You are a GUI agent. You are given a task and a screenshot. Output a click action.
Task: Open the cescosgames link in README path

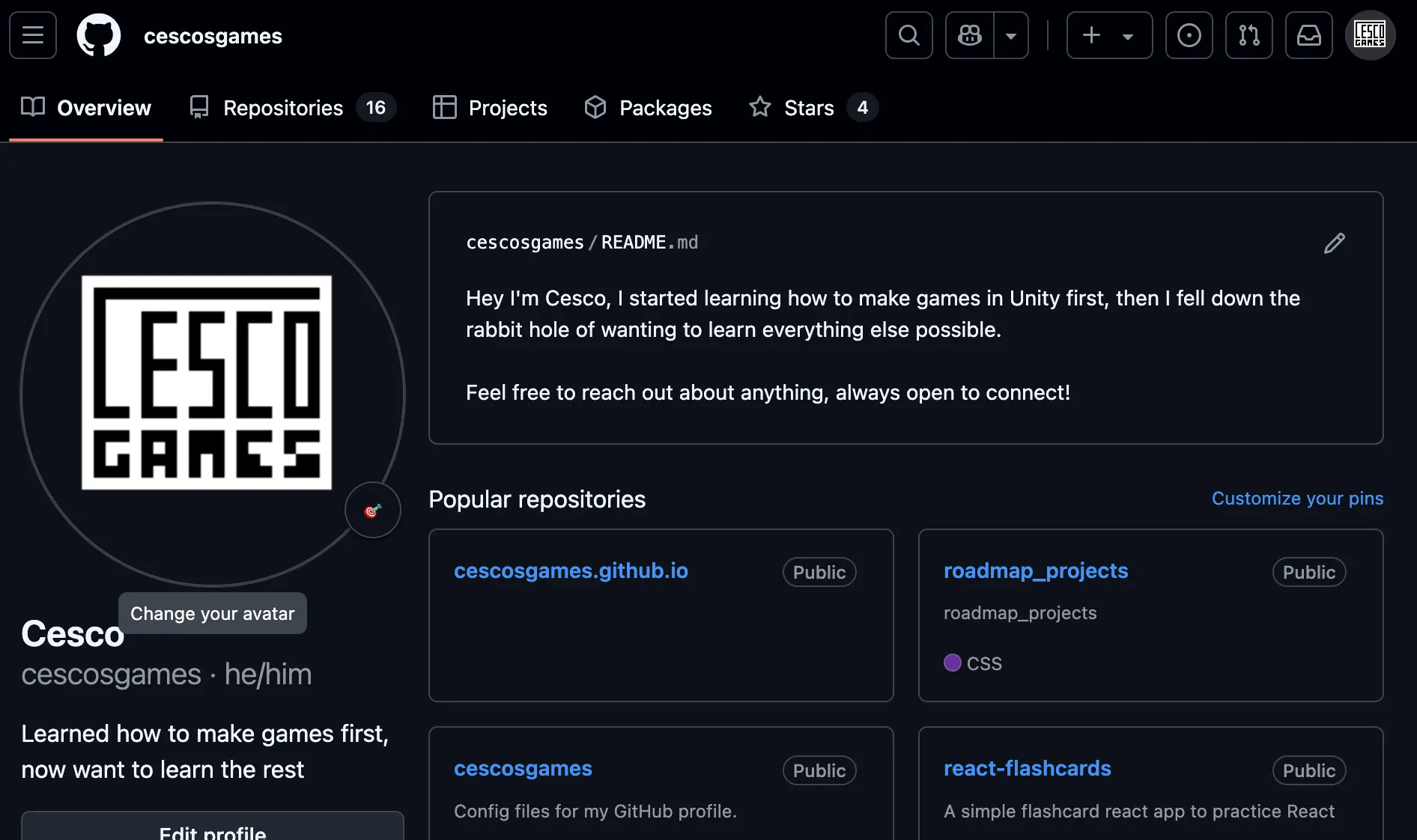tap(524, 243)
